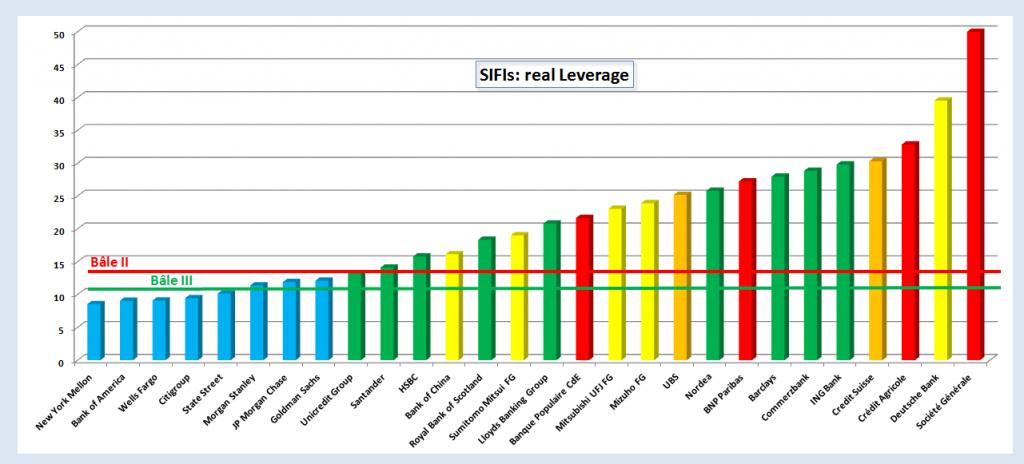Viewport: 1024px width, 464px height.
Task: Select the yellow Mizuho FG bar
Action: (x=648, y=280)
